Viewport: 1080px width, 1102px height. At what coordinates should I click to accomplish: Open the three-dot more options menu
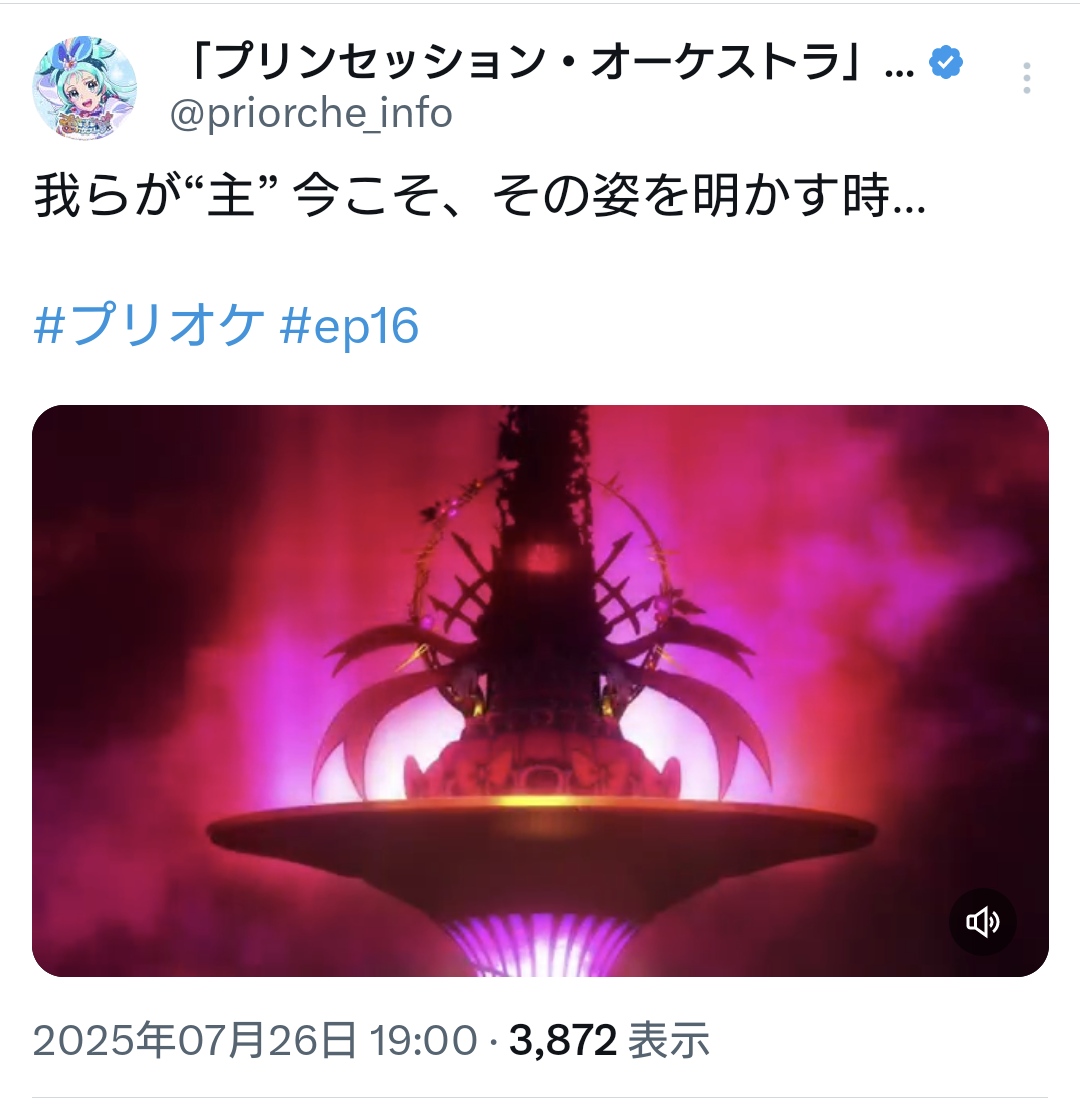tap(1027, 78)
